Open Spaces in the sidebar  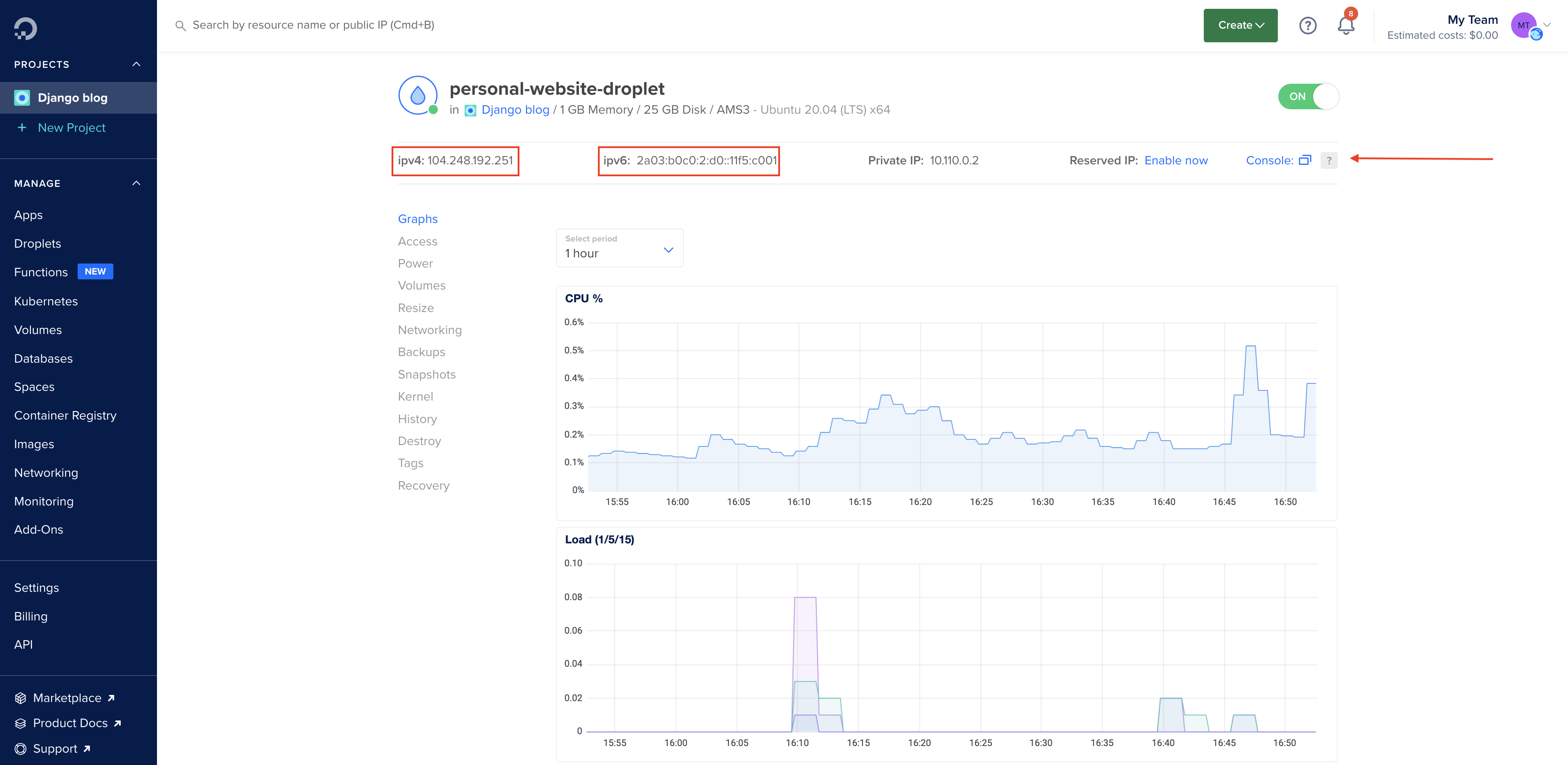(x=34, y=387)
